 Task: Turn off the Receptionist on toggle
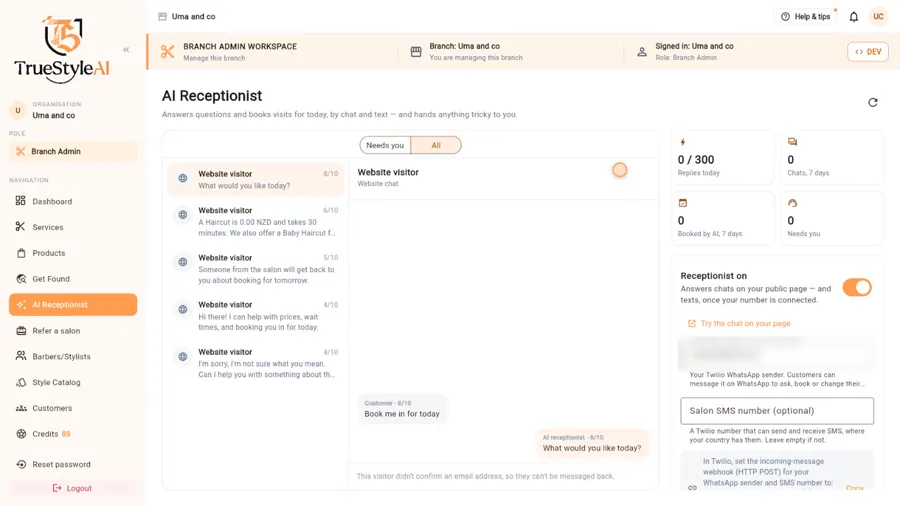(857, 287)
